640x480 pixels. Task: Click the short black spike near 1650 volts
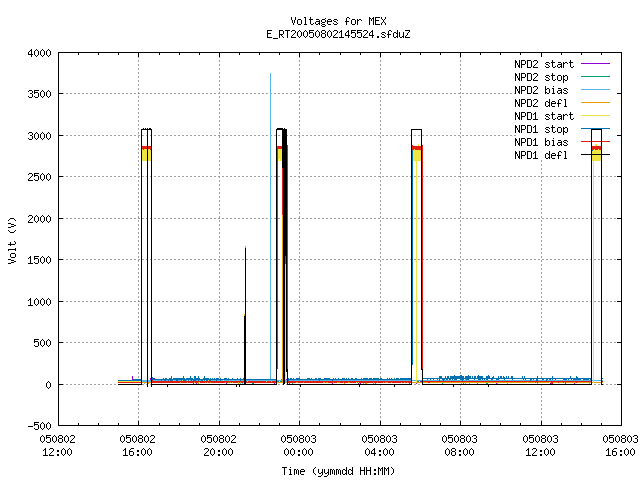pos(245,314)
